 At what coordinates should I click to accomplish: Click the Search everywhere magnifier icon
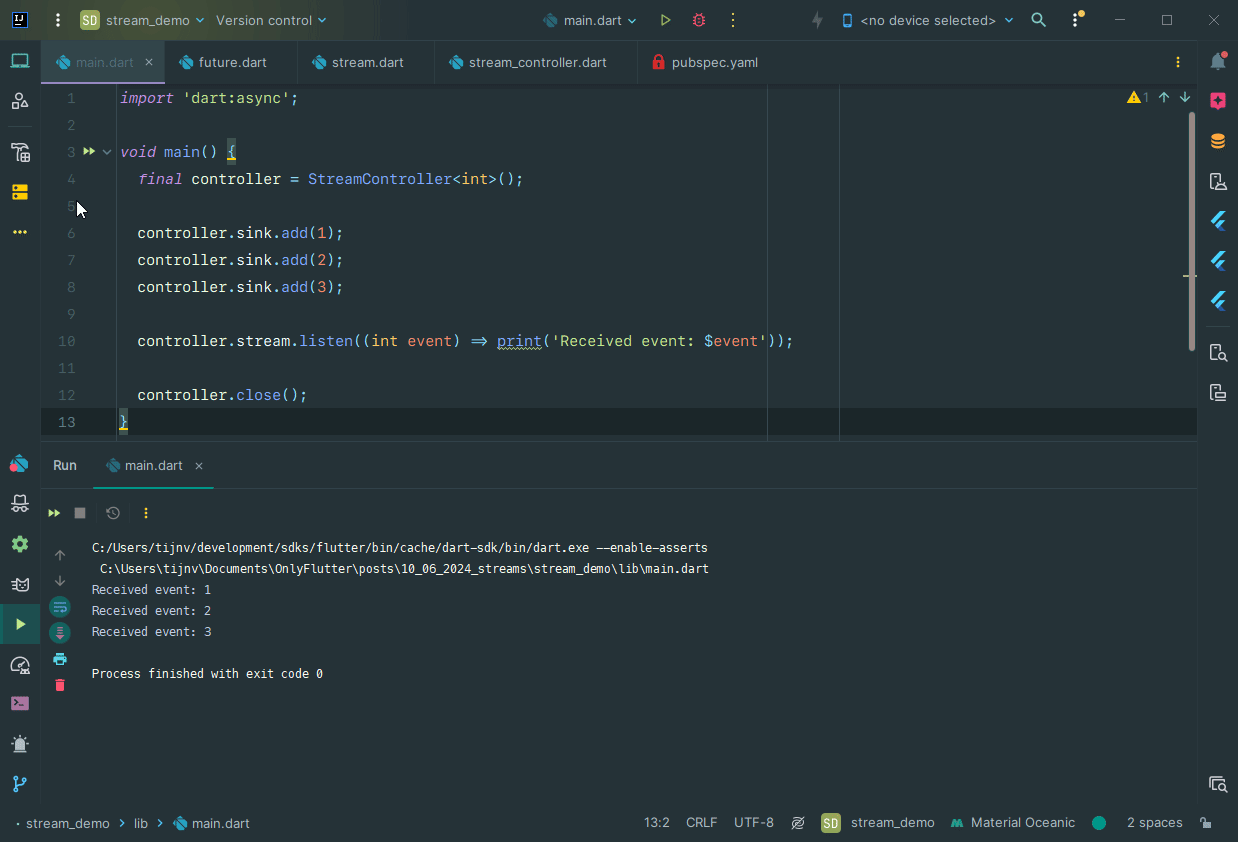click(x=1038, y=19)
